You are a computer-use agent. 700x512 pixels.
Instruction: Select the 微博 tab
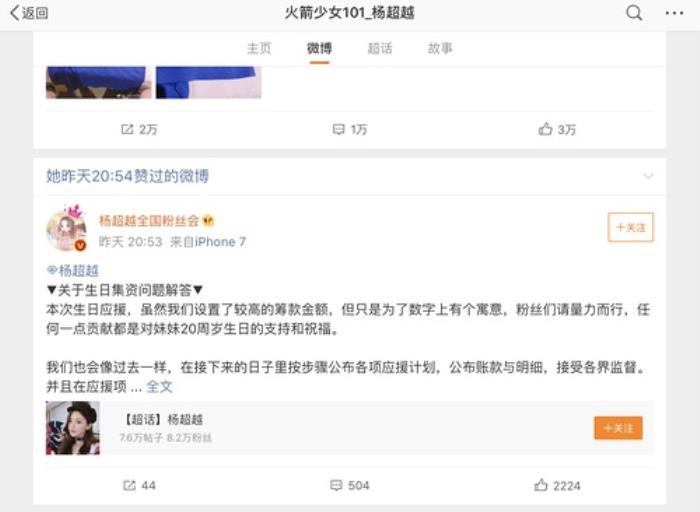click(x=319, y=48)
